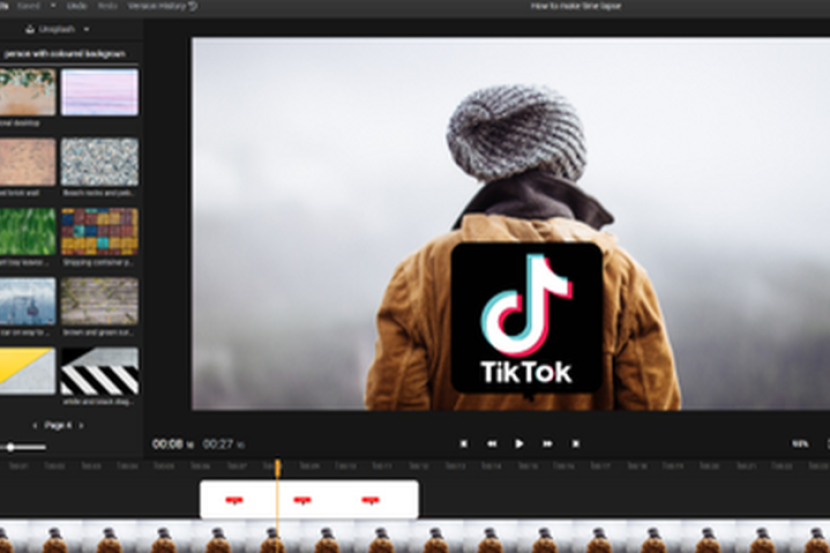Click the fast-forward playback icon
830x553 pixels.
(x=547, y=443)
